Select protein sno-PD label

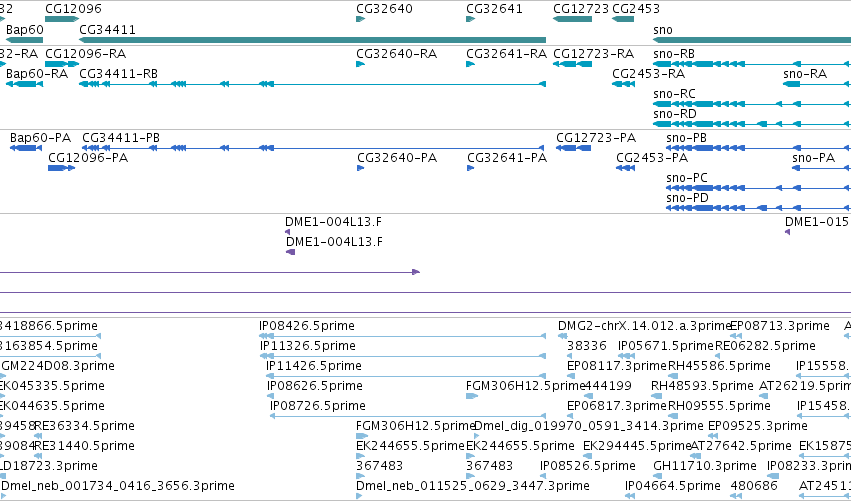(687, 198)
